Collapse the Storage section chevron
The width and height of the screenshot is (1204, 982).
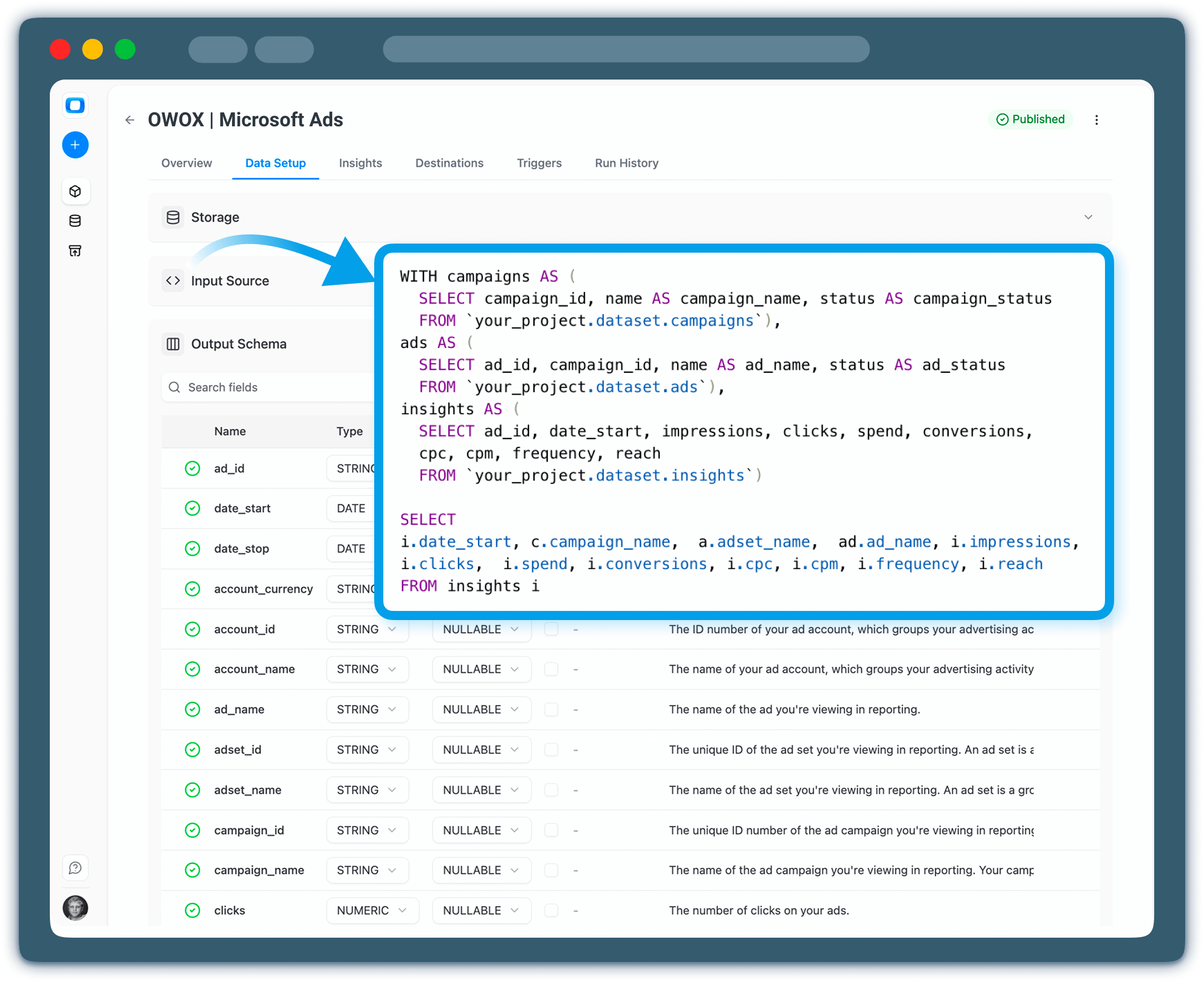coord(1089,217)
